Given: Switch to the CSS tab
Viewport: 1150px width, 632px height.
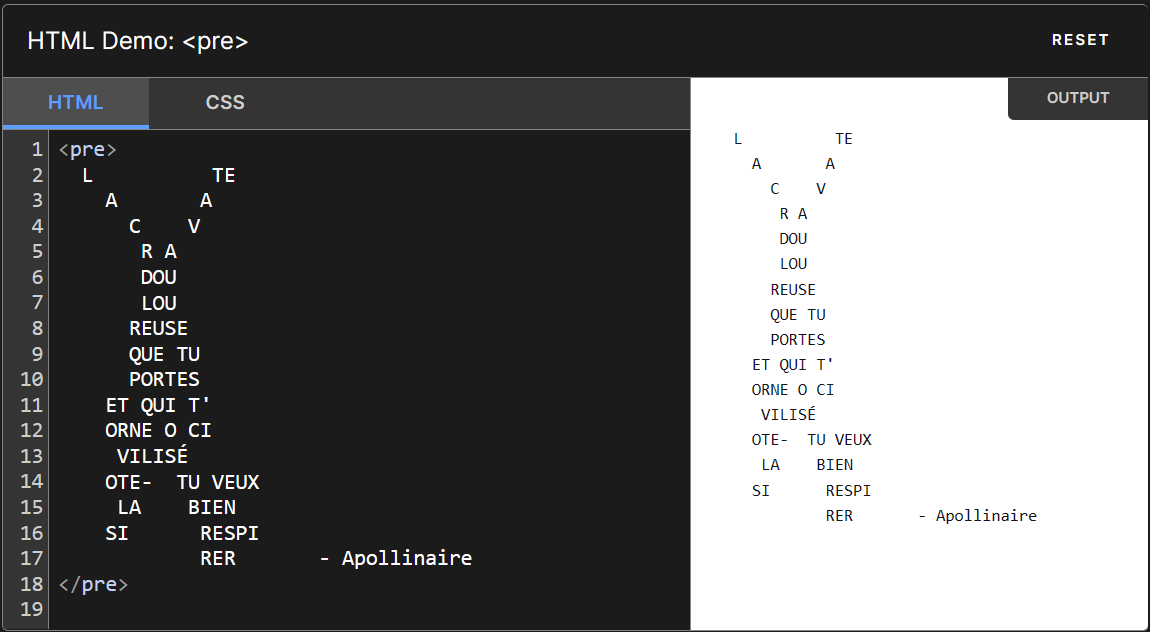Looking at the screenshot, I should [225, 103].
